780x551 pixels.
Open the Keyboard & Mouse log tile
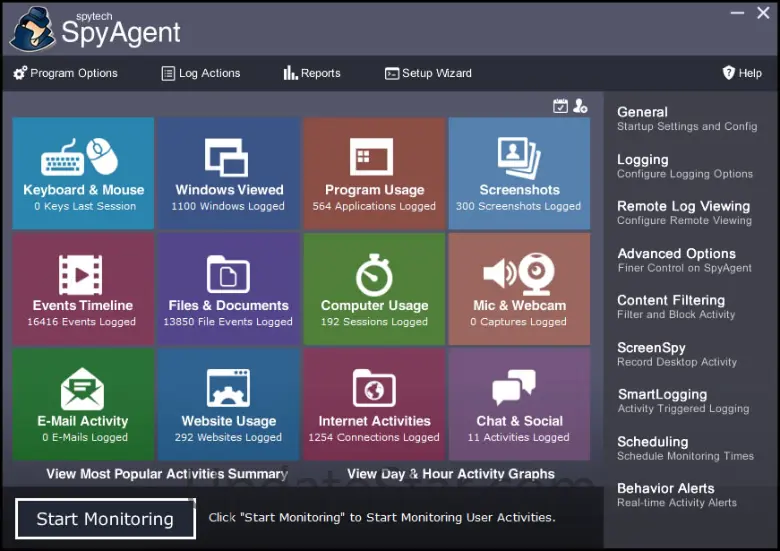pyautogui.click(x=83, y=174)
